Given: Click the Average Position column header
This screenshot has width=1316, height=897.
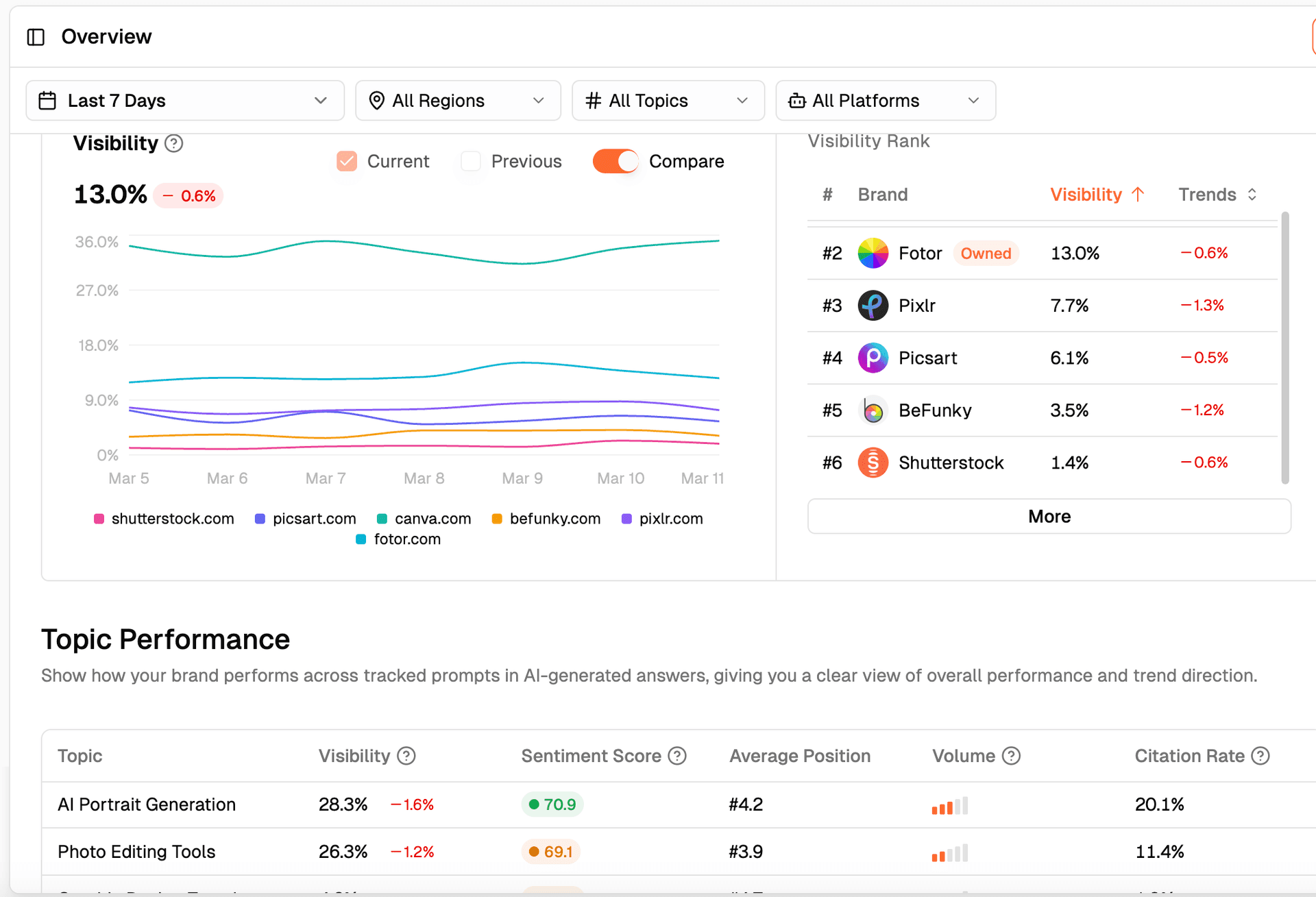Looking at the screenshot, I should pos(800,756).
